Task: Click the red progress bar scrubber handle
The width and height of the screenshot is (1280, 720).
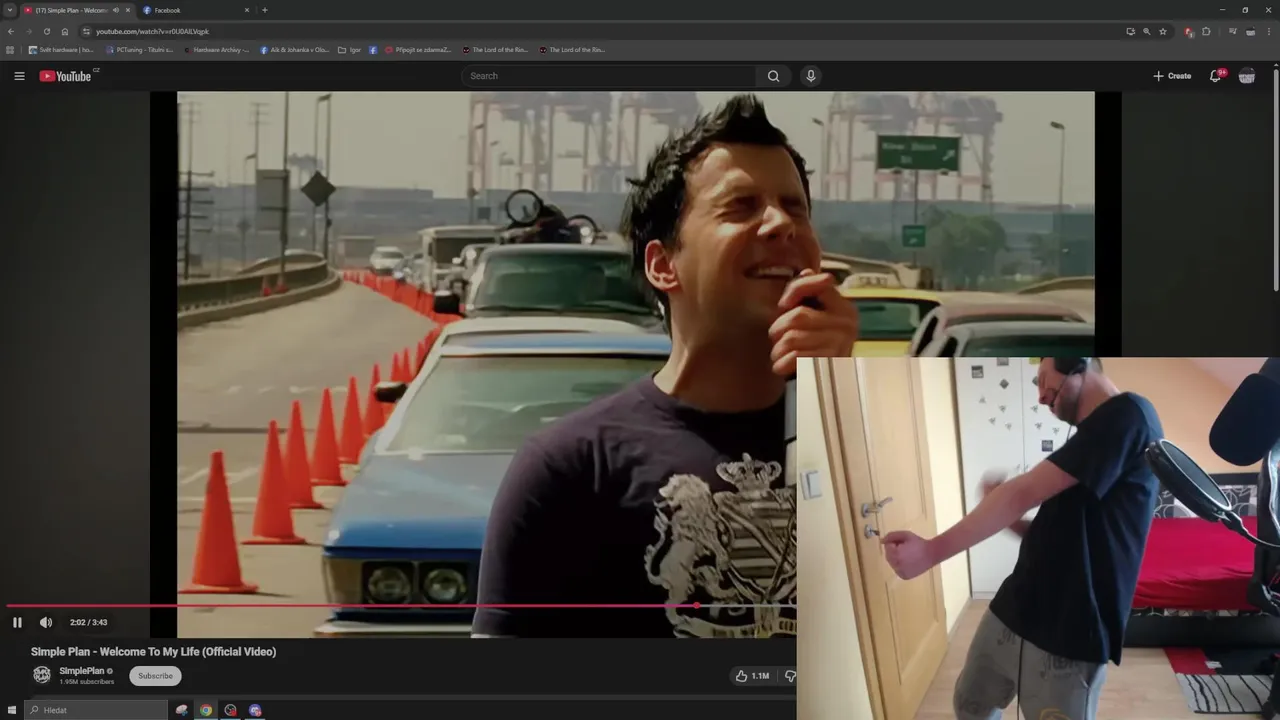Action: (x=697, y=606)
